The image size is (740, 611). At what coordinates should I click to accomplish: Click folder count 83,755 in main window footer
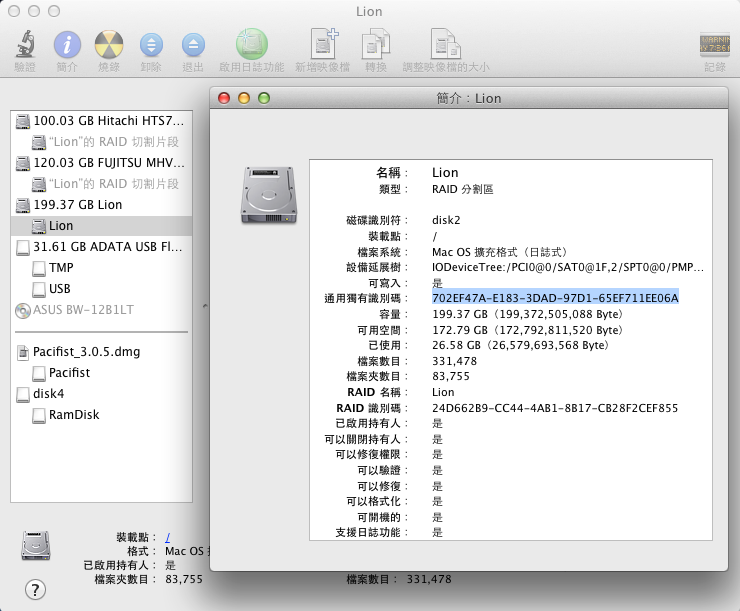point(184,579)
